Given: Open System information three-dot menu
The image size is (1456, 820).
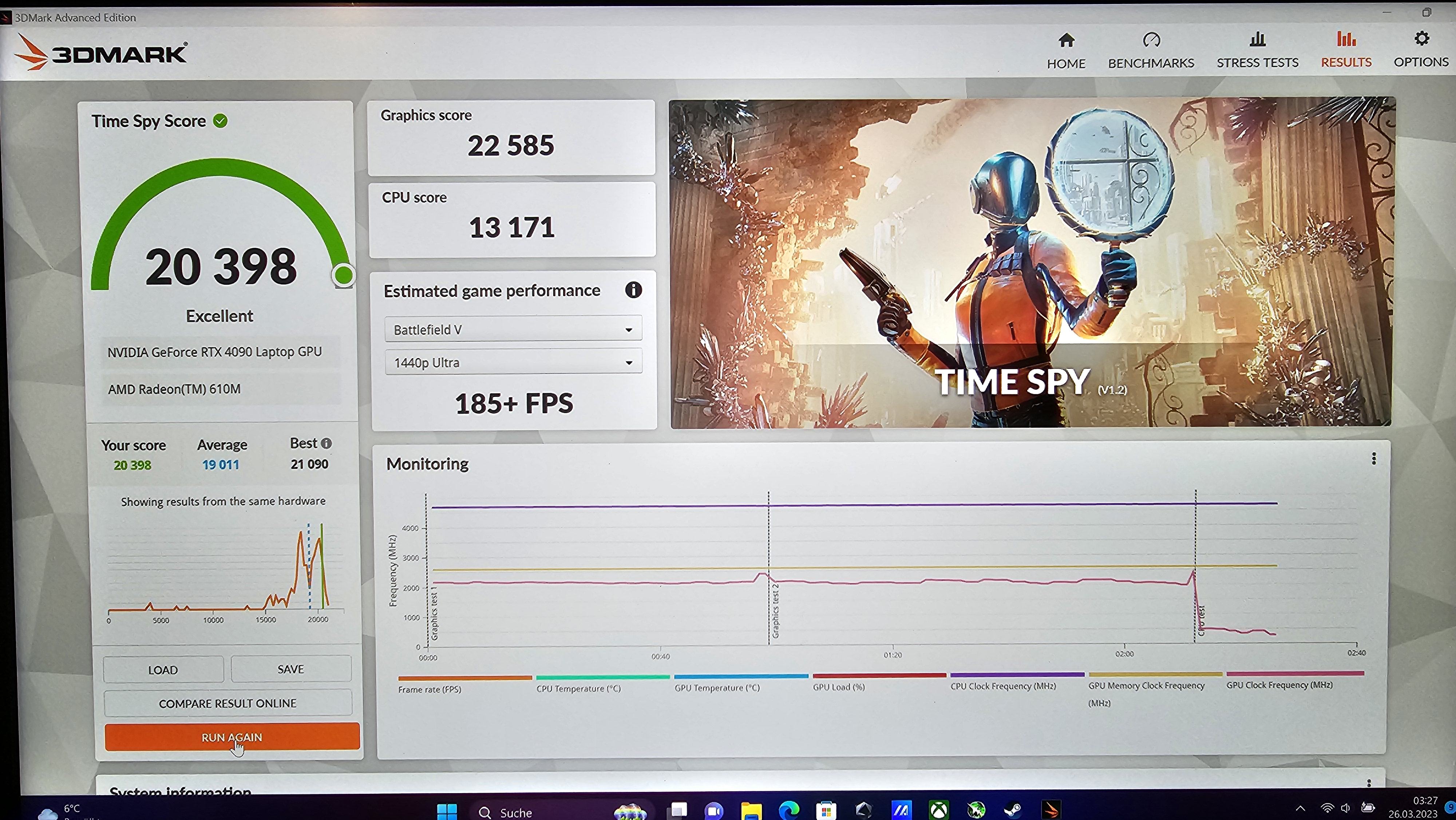Looking at the screenshot, I should (x=1368, y=783).
